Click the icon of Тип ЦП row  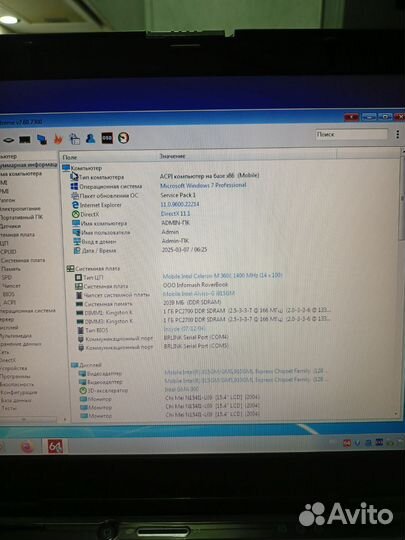pos(78,277)
